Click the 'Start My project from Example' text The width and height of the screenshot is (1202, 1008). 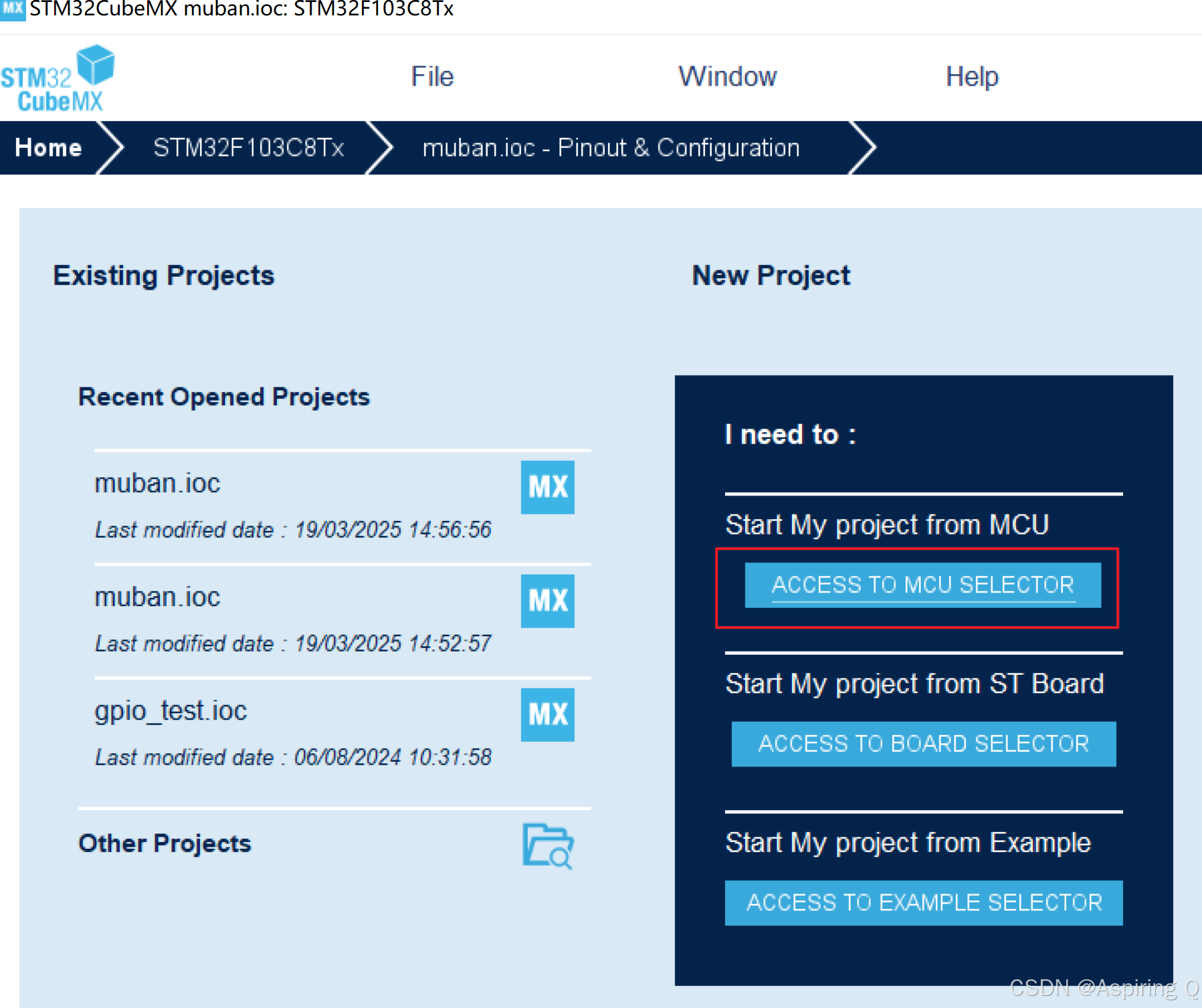point(908,843)
